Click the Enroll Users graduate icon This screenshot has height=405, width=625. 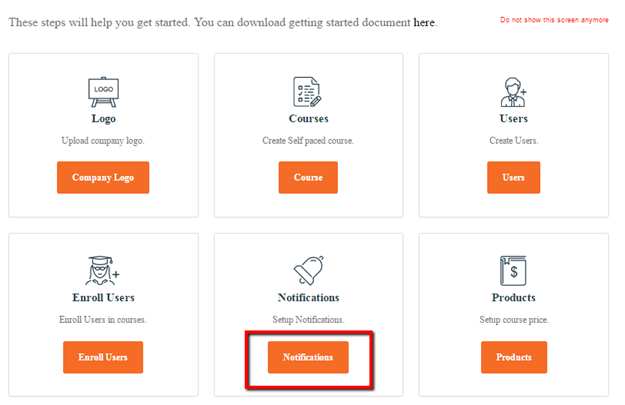(x=102, y=270)
